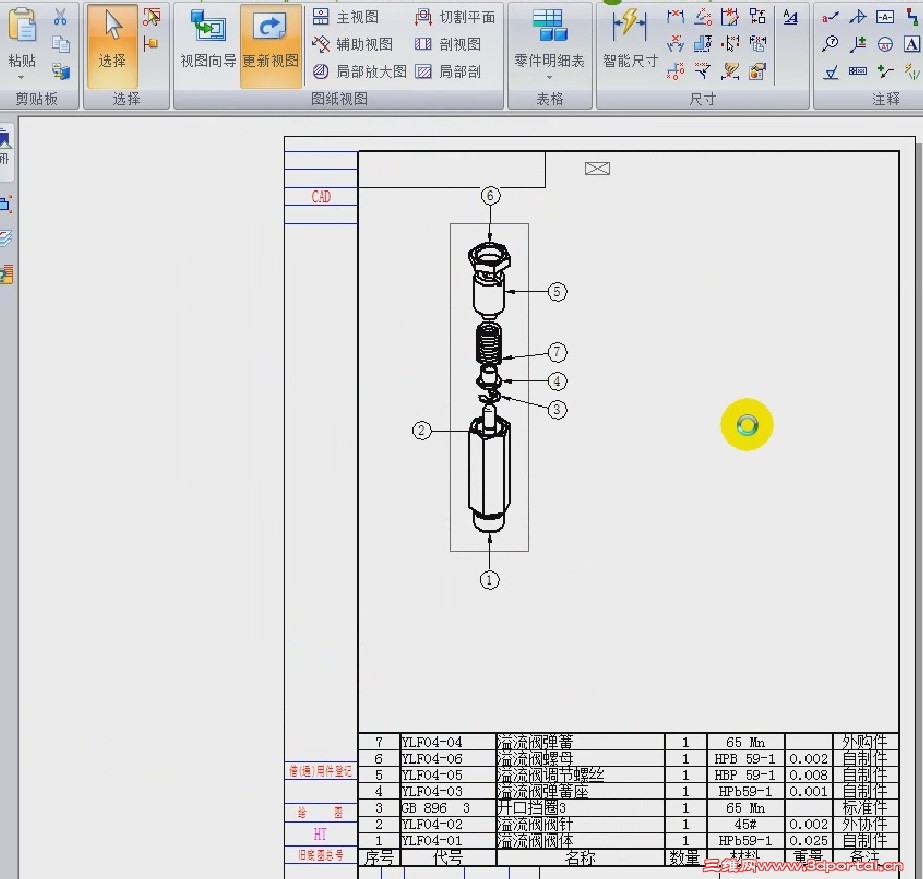Click the Copy documents icon
Image resolution: width=923 pixels, height=879 pixels.
pos(61,44)
